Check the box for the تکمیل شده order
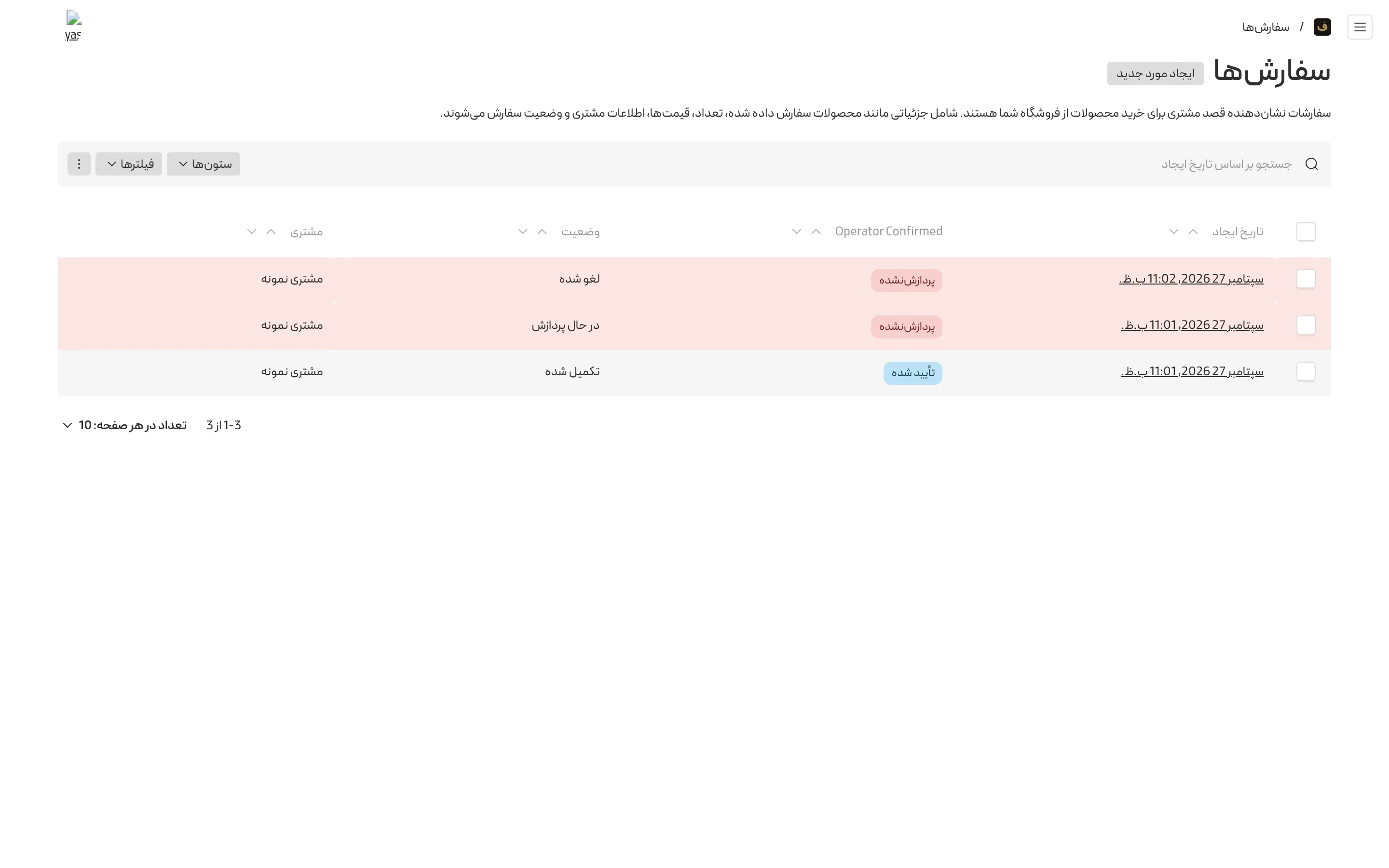 pyautogui.click(x=1306, y=371)
